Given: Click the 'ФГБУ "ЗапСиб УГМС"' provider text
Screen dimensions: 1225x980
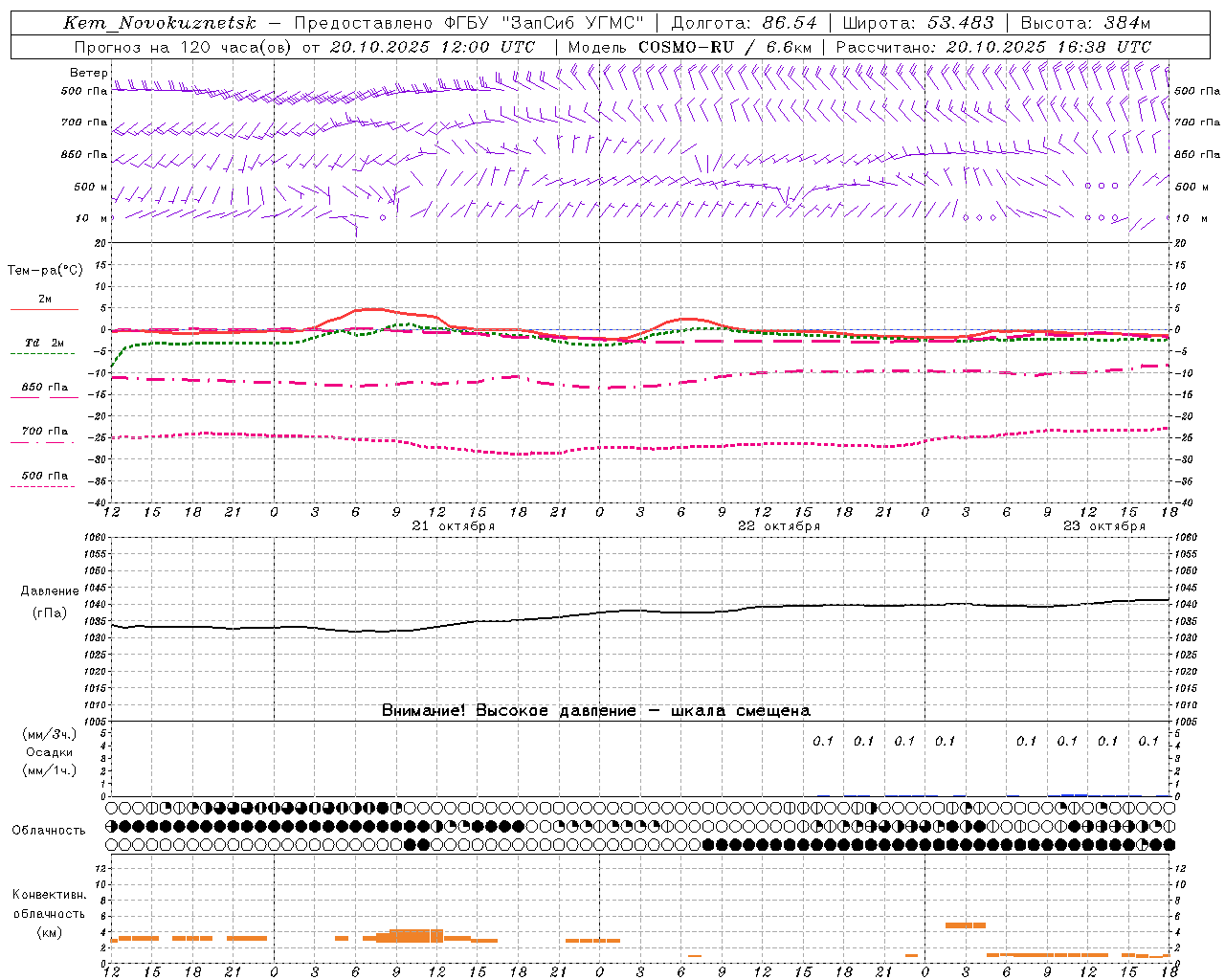Looking at the screenshot, I should pyautogui.click(x=545, y=23).
